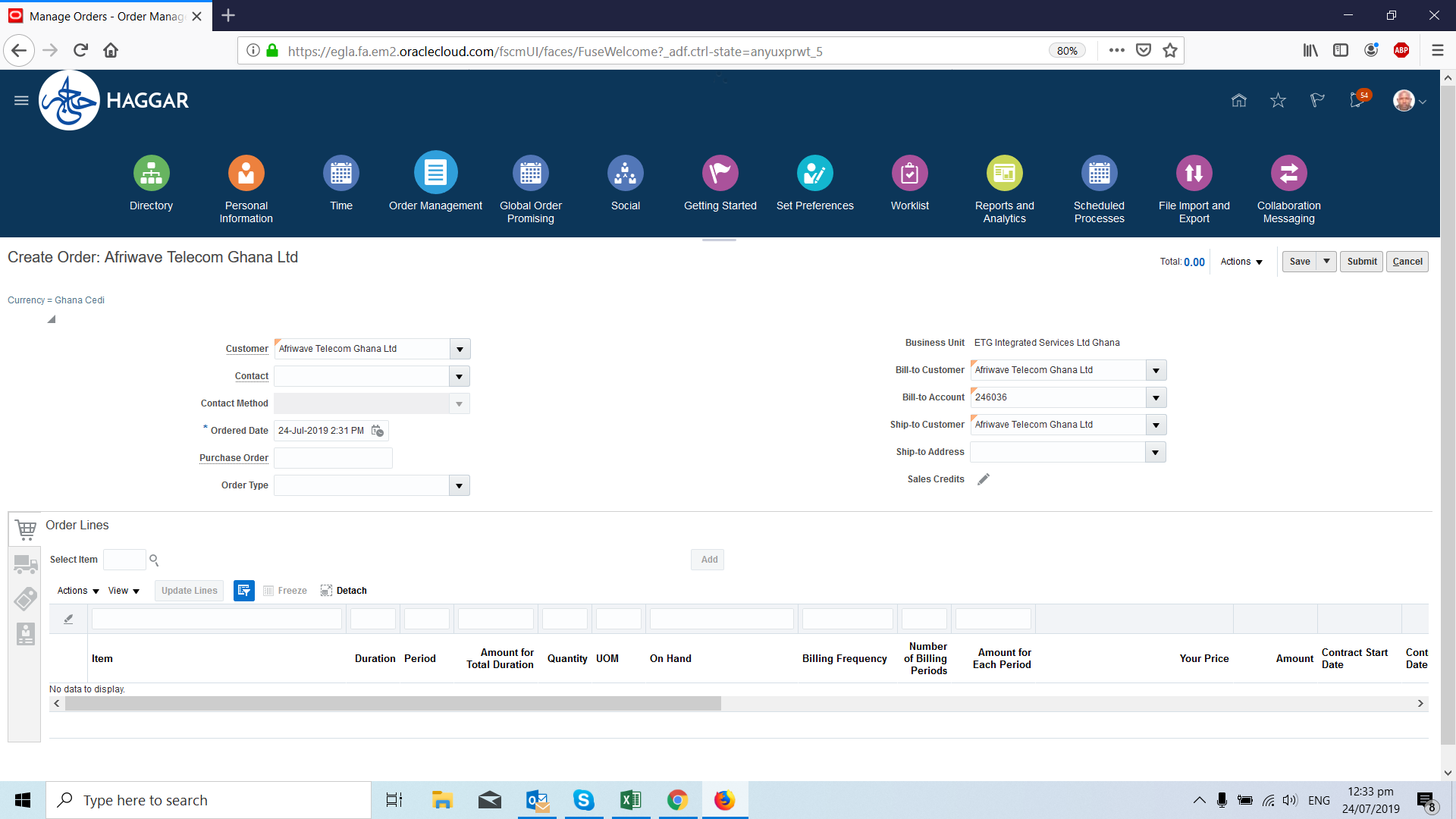Cancel the order creation
This screenshot has width=1456, height=819.
[x=1407, y=261]
